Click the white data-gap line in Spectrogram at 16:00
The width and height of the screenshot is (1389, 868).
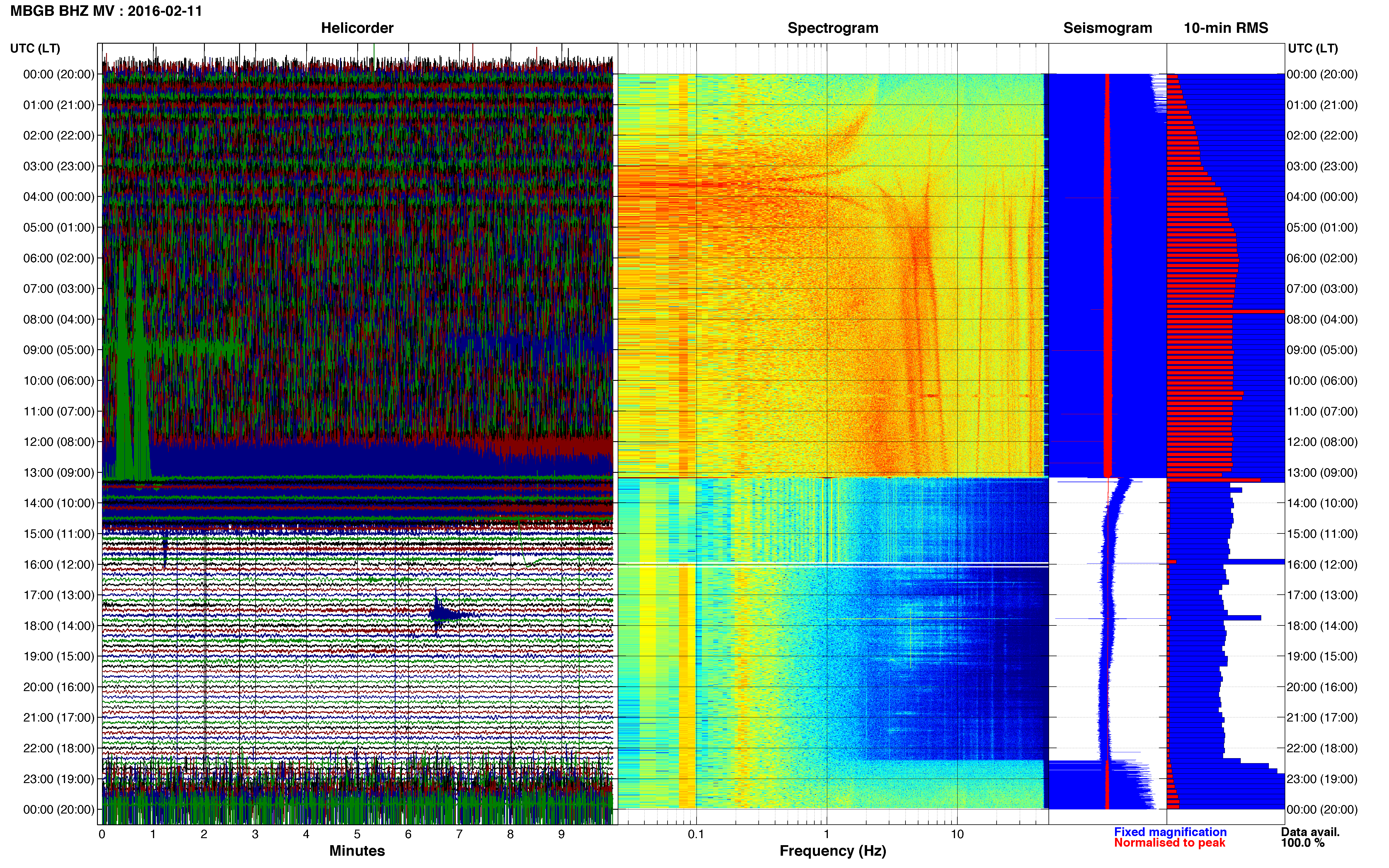coord(833,565)
